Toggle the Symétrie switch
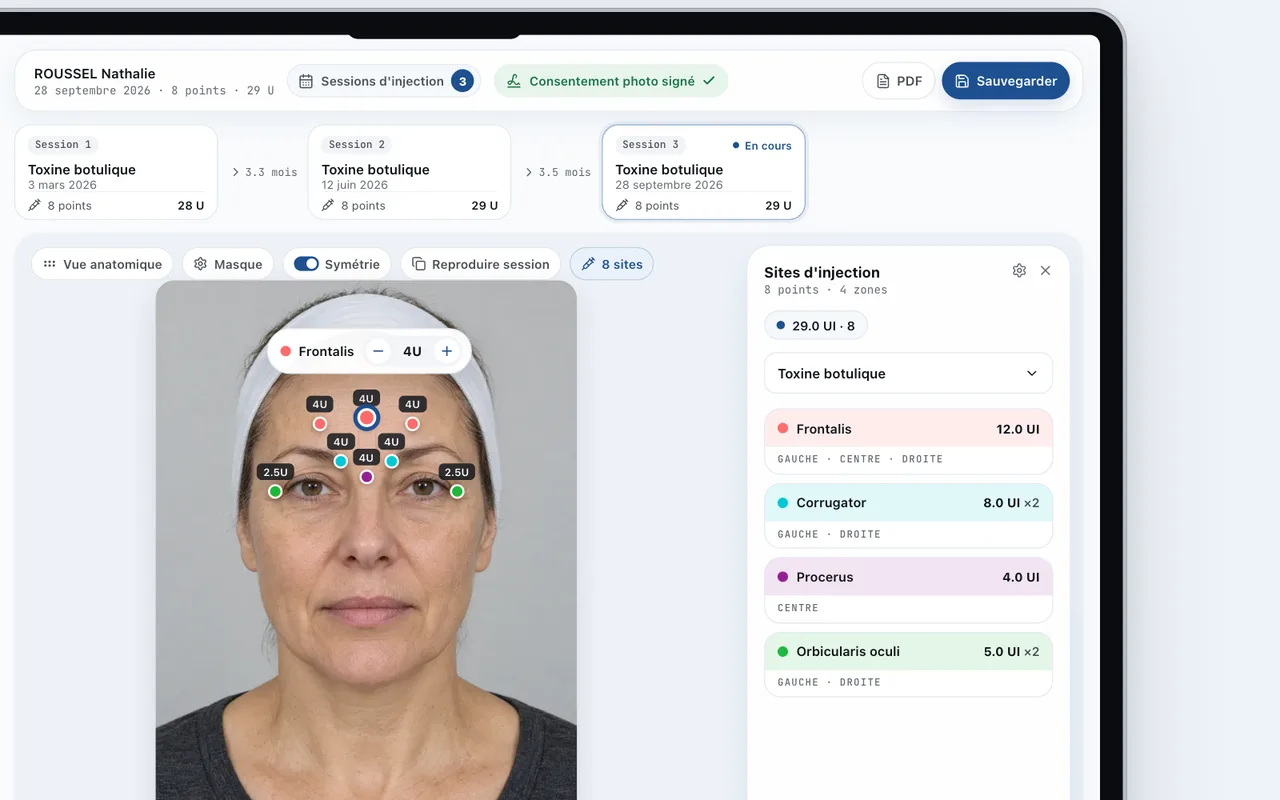Viewport: 1280px width, 800px height. [306, 264]
